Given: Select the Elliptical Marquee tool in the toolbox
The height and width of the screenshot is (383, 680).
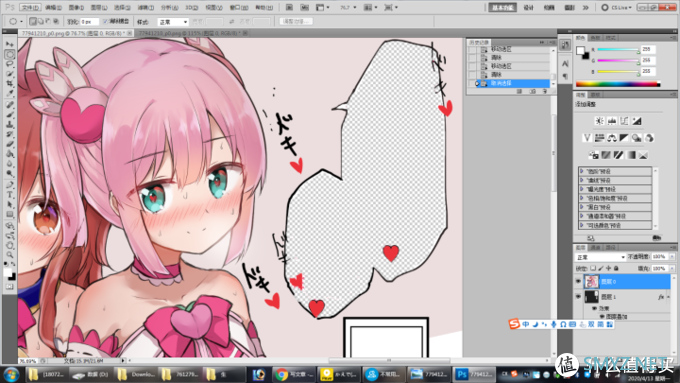Looking at the screenshot, I should [x=10, y=54].
